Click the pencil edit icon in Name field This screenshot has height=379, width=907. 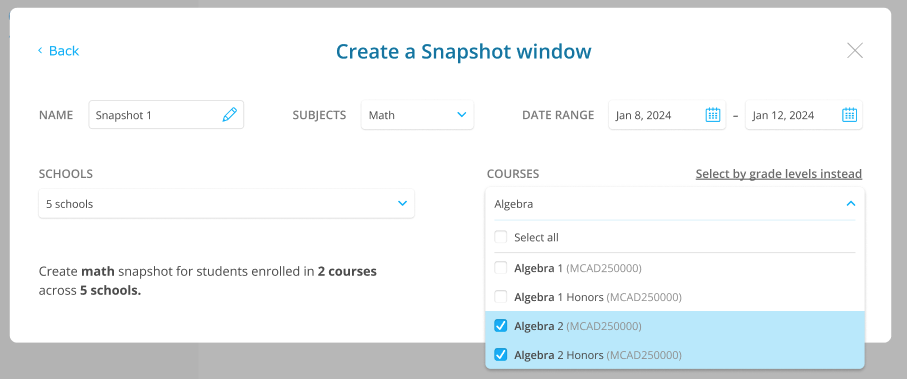[229, 115]
